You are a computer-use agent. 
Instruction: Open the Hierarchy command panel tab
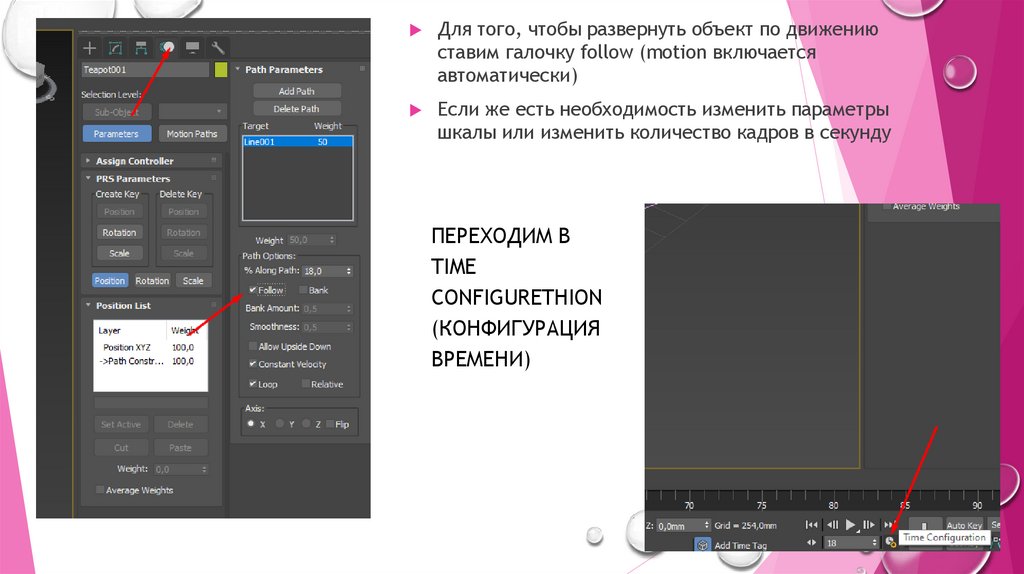[141, 48]
